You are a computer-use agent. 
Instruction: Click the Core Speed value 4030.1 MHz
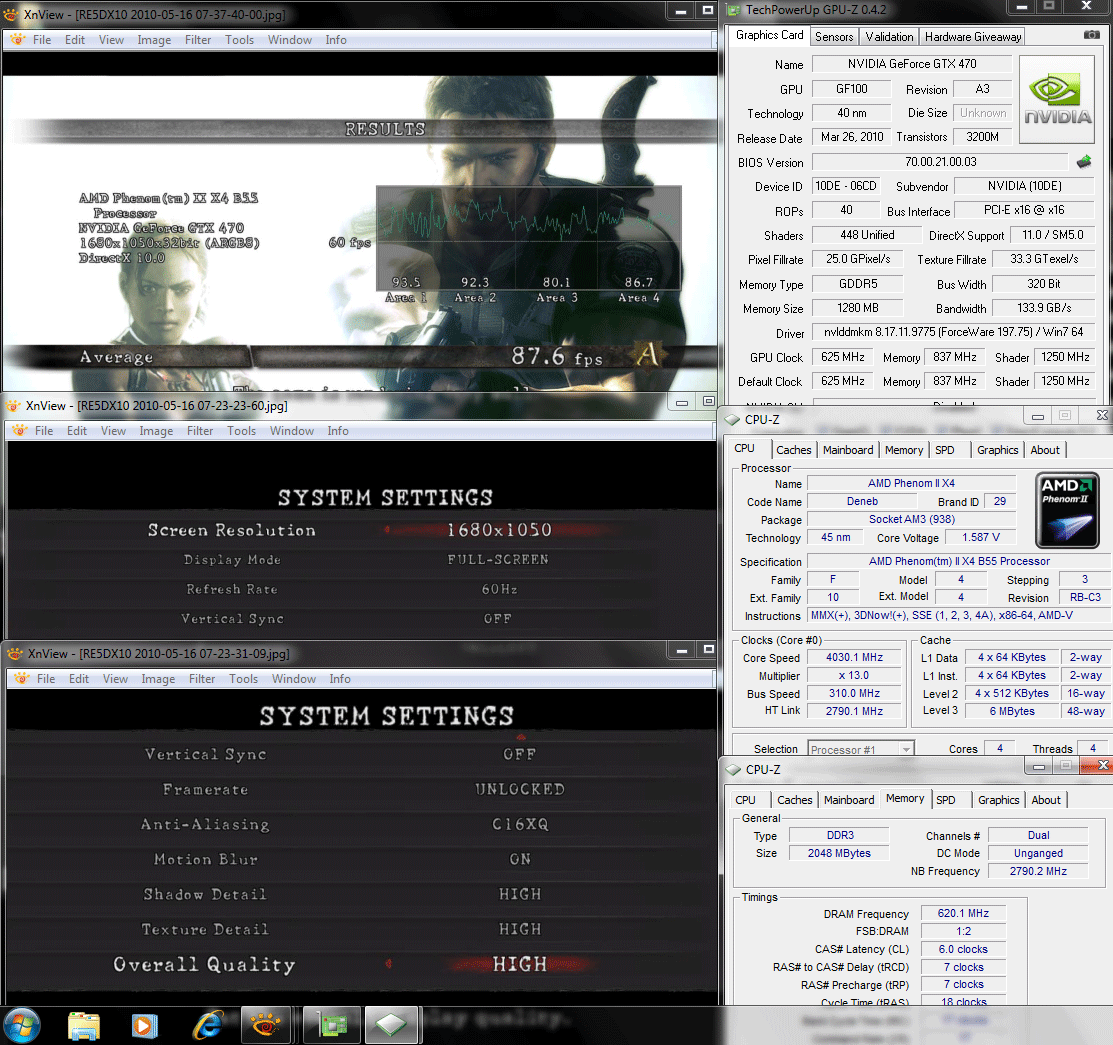[854, 657]
